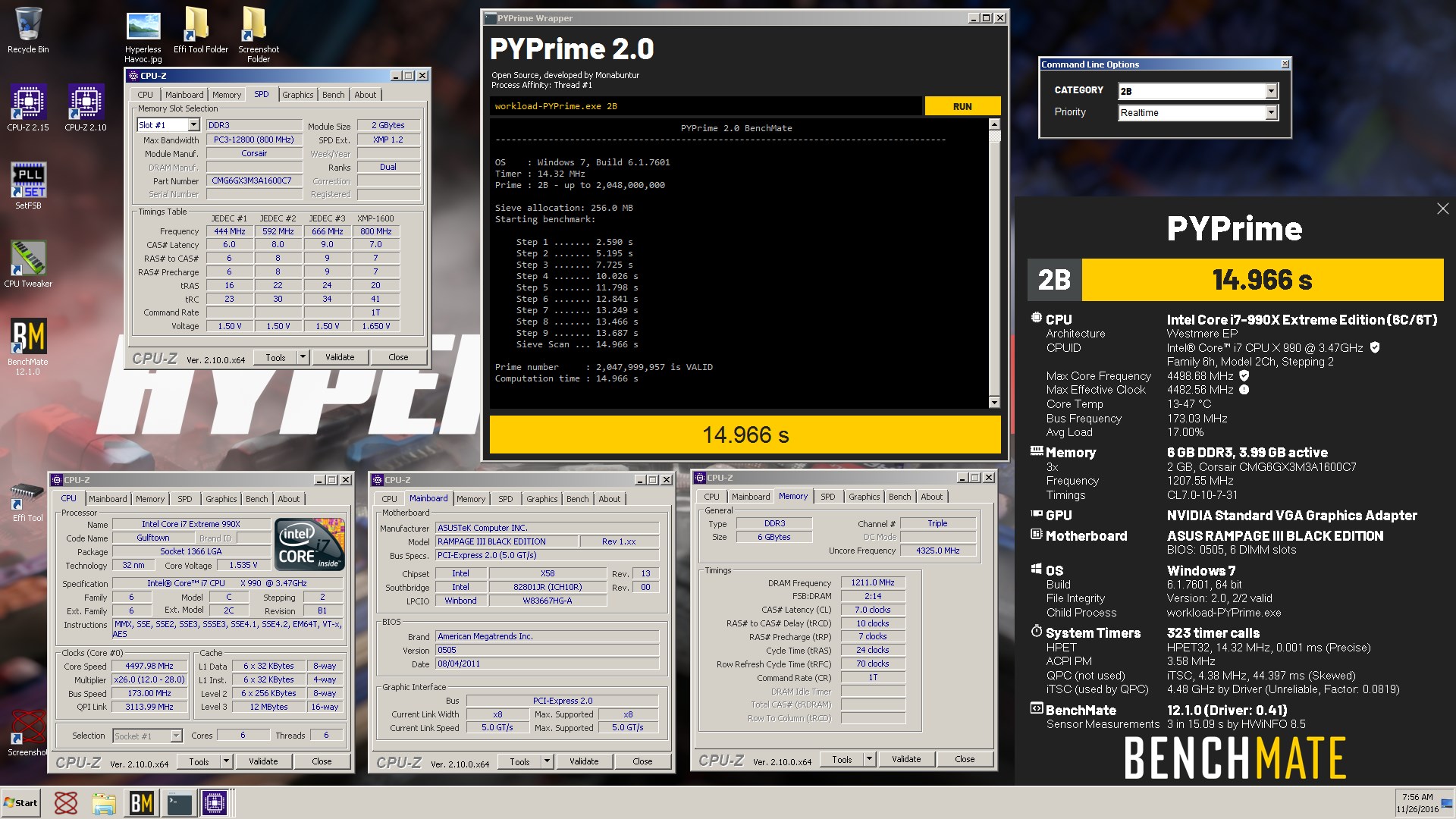Click Validate in the Mainboard CPU-Z window
The height and width of the screenshot is (819, 1456).
pyautogui.click(x=584, y=761)
